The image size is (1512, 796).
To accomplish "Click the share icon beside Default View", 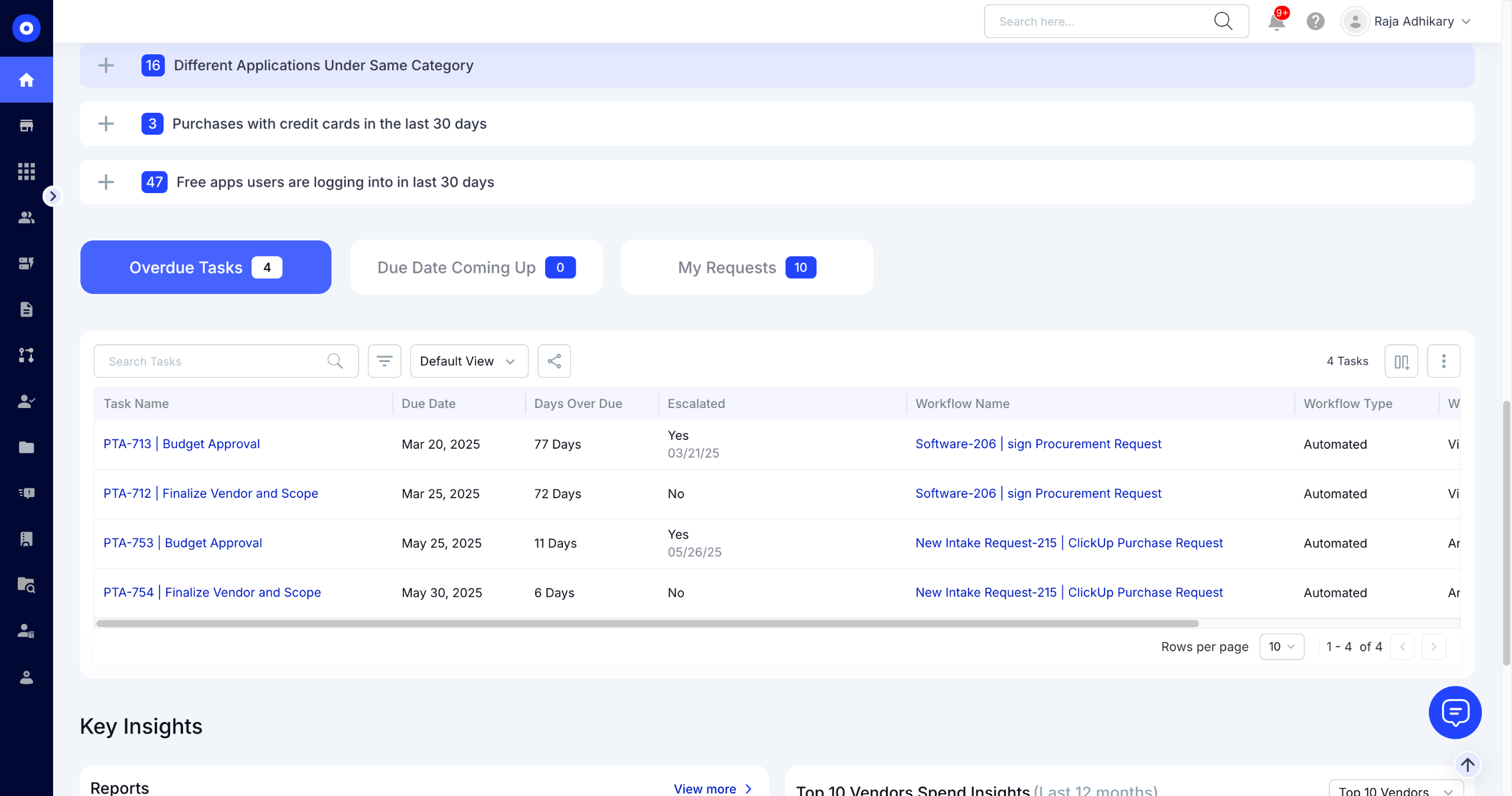I will pos(554,361).
